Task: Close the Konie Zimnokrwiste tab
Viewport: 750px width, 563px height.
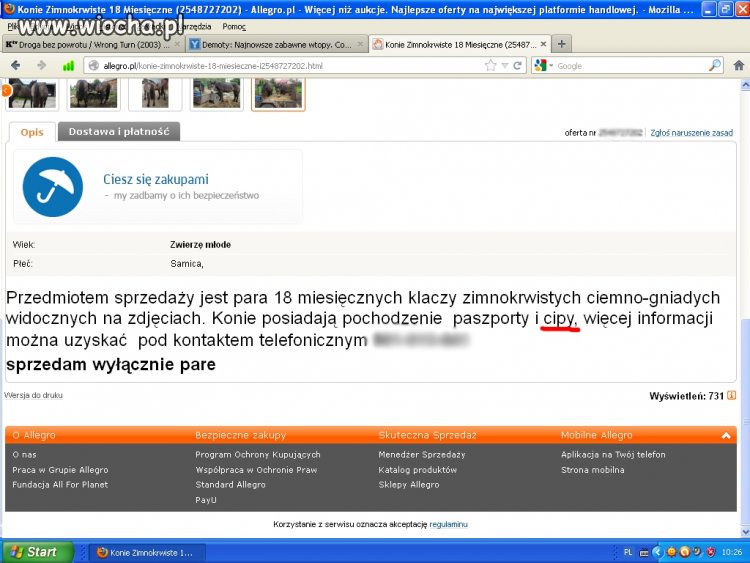Action: click(543, 44)
